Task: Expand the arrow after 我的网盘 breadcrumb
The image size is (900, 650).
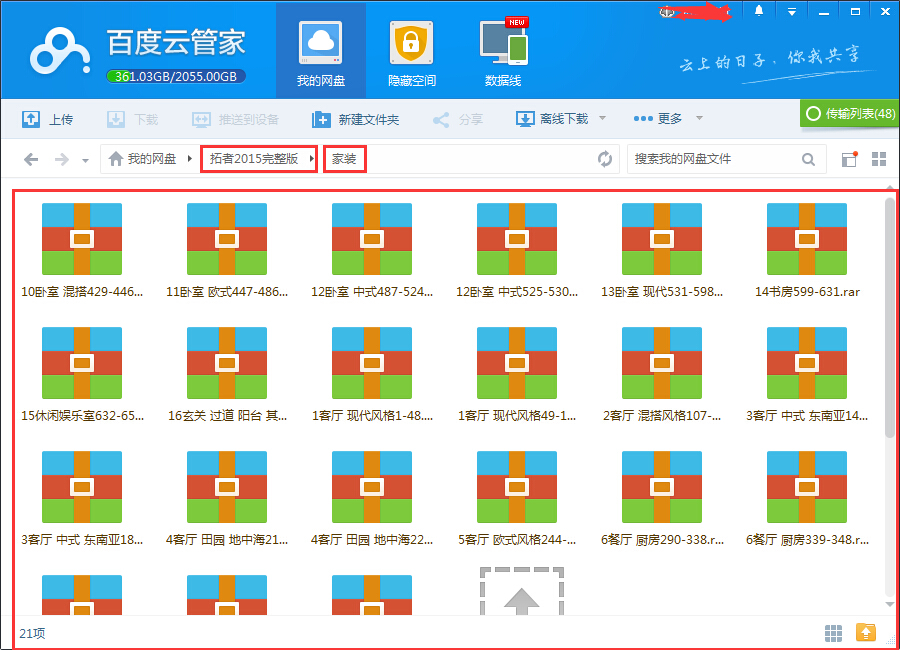Action: point(189,158)
